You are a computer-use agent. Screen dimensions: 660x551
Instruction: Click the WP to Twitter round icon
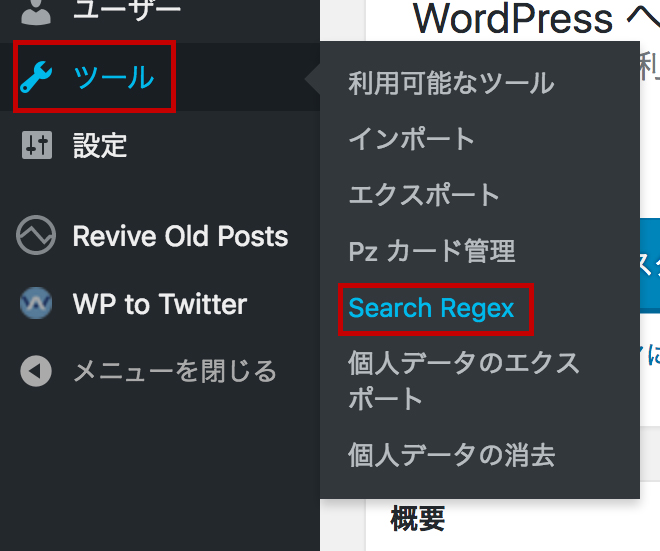pos(36,303)
